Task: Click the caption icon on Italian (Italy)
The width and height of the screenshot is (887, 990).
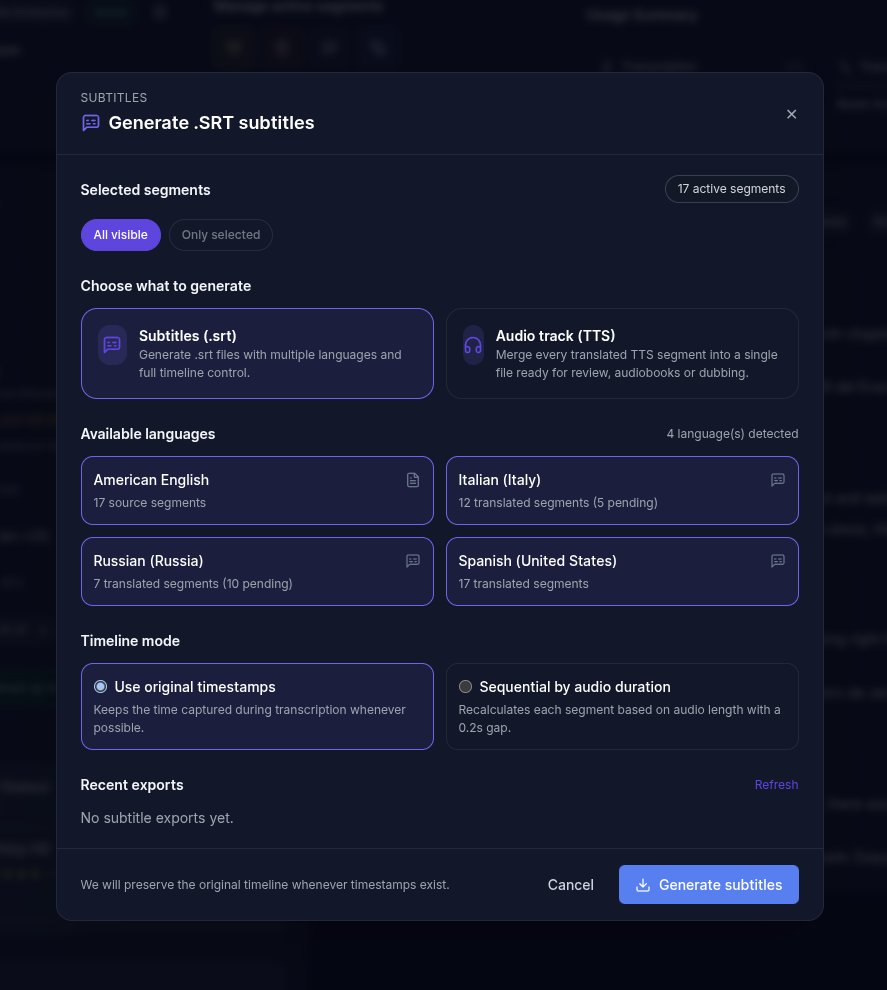Action: tap(778, 480)
